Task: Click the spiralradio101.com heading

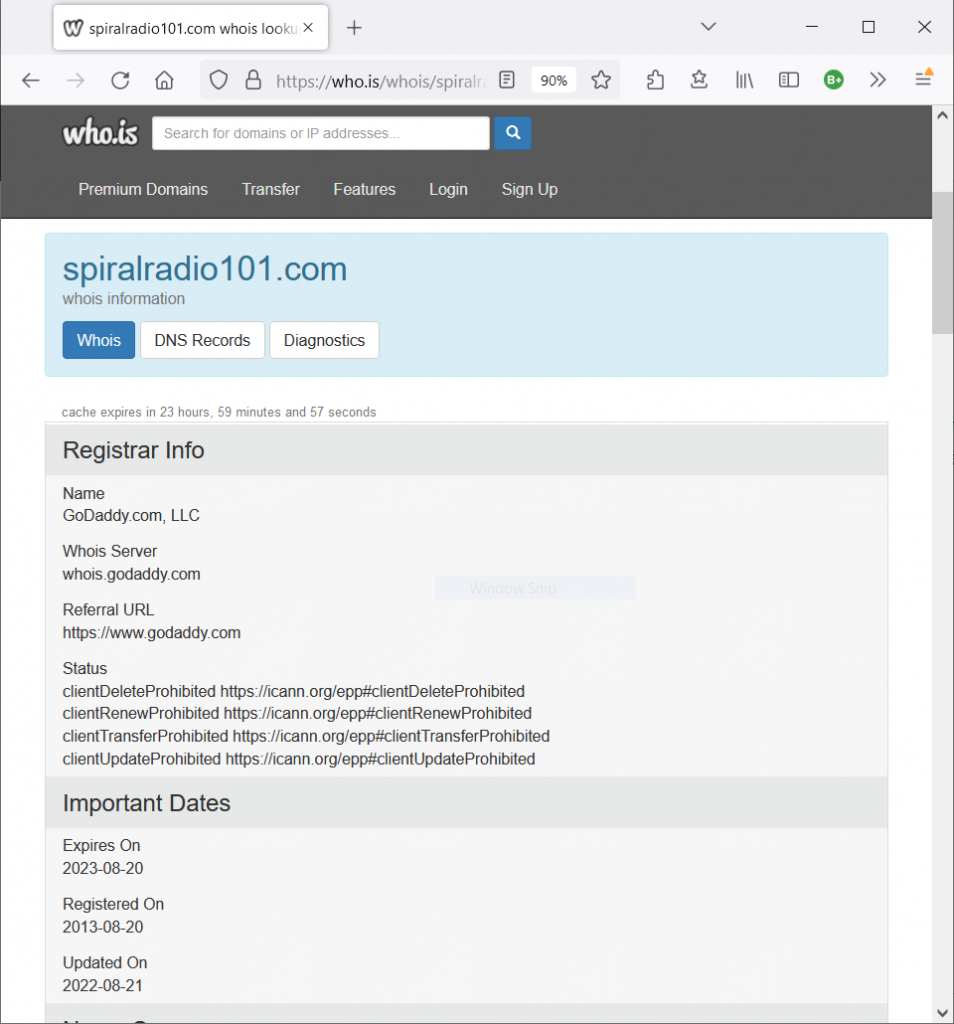Action: (x=204, y=268)
